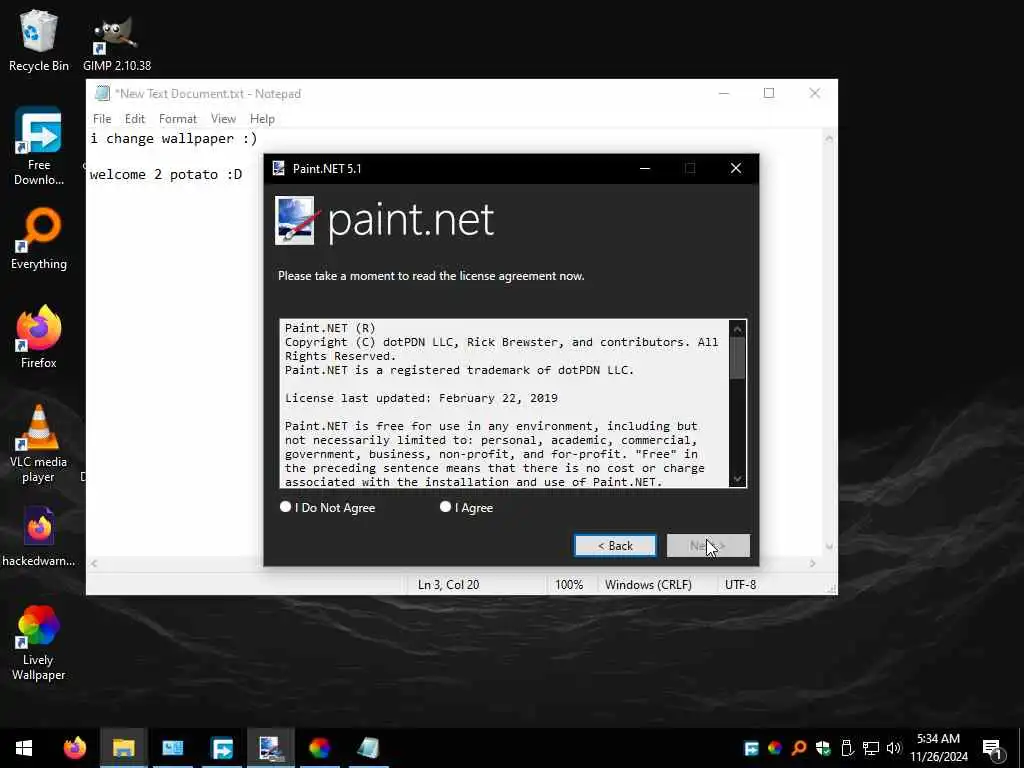This screenshot has height=768, width=1024.
Task: Click Notepad horizontal scrollbar right arrow
Action: (x=813, y=564)
